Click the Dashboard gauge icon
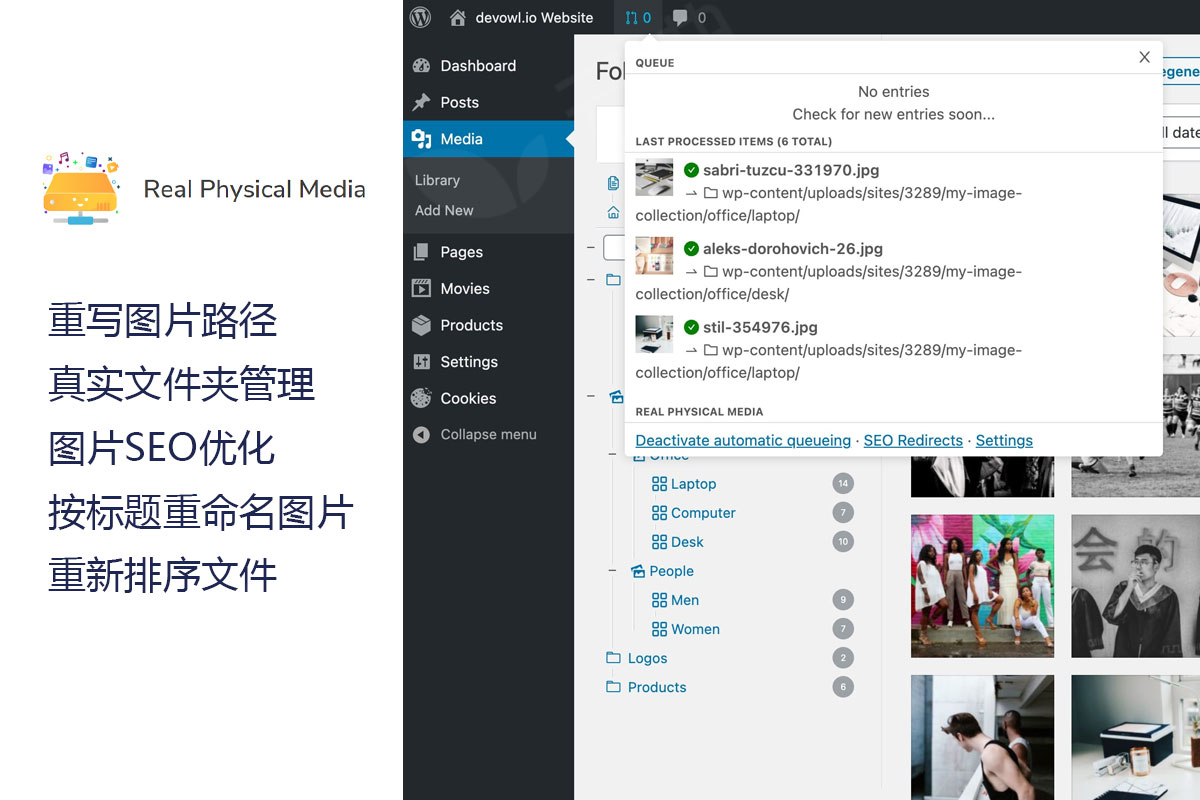Image resolution: width=1200 pixels, height=800 pixels. coord(421,66)
